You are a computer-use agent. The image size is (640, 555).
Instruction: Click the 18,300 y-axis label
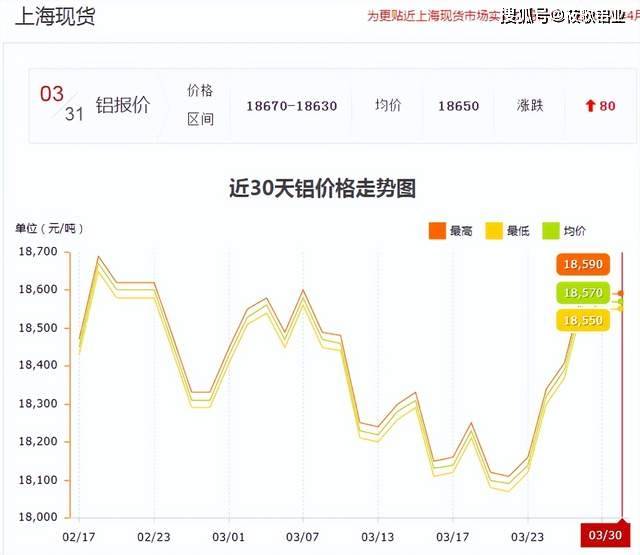click(38, 404)
